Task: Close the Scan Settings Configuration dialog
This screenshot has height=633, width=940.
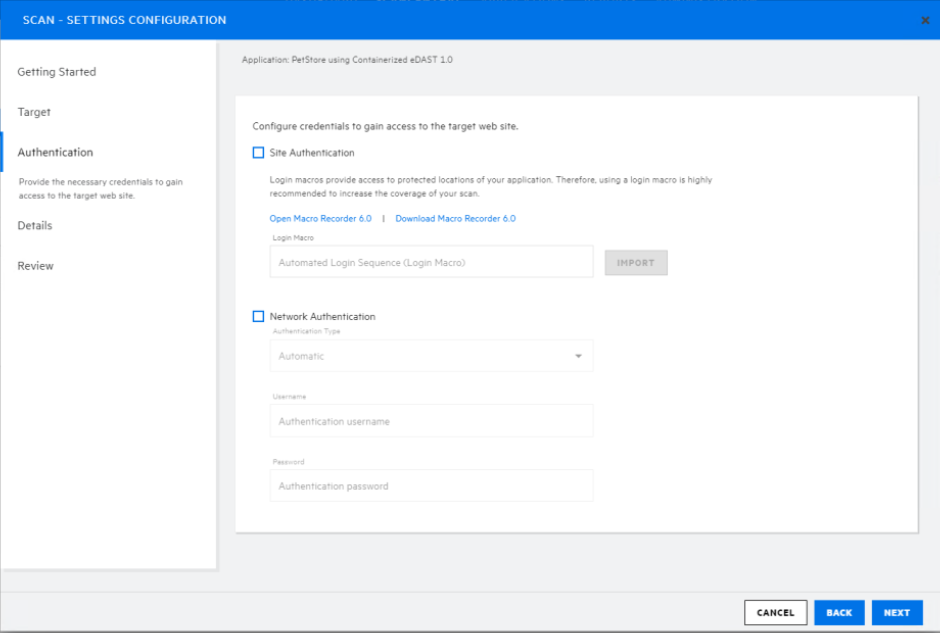Action: pos(924,20)
